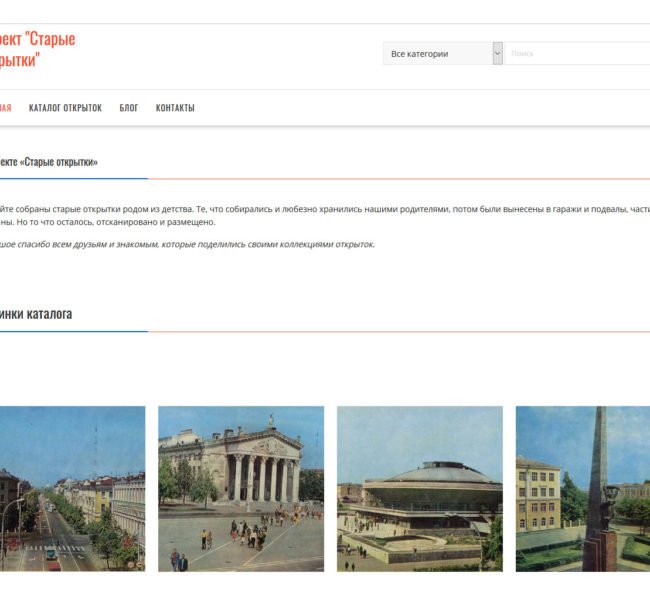Click the "Старые открытки" section heading
Image resolution: width=650 pixels, height=600 pixels.
(49, 162)
